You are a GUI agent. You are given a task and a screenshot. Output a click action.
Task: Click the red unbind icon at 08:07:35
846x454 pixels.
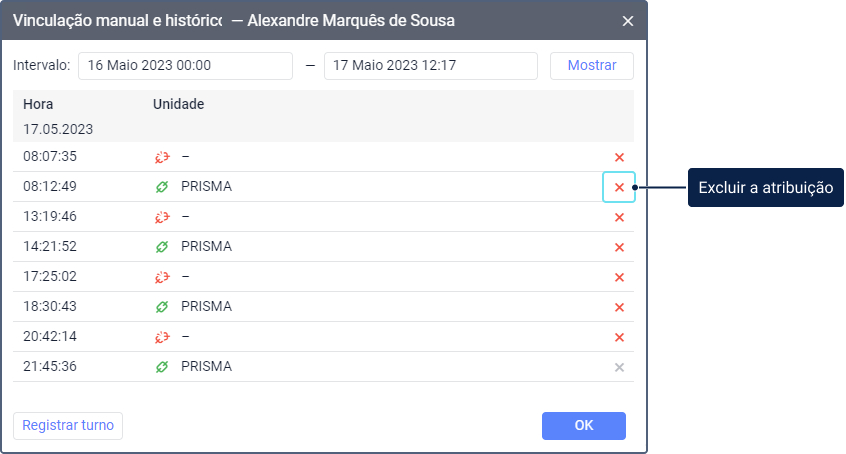[x=162, y=157]
